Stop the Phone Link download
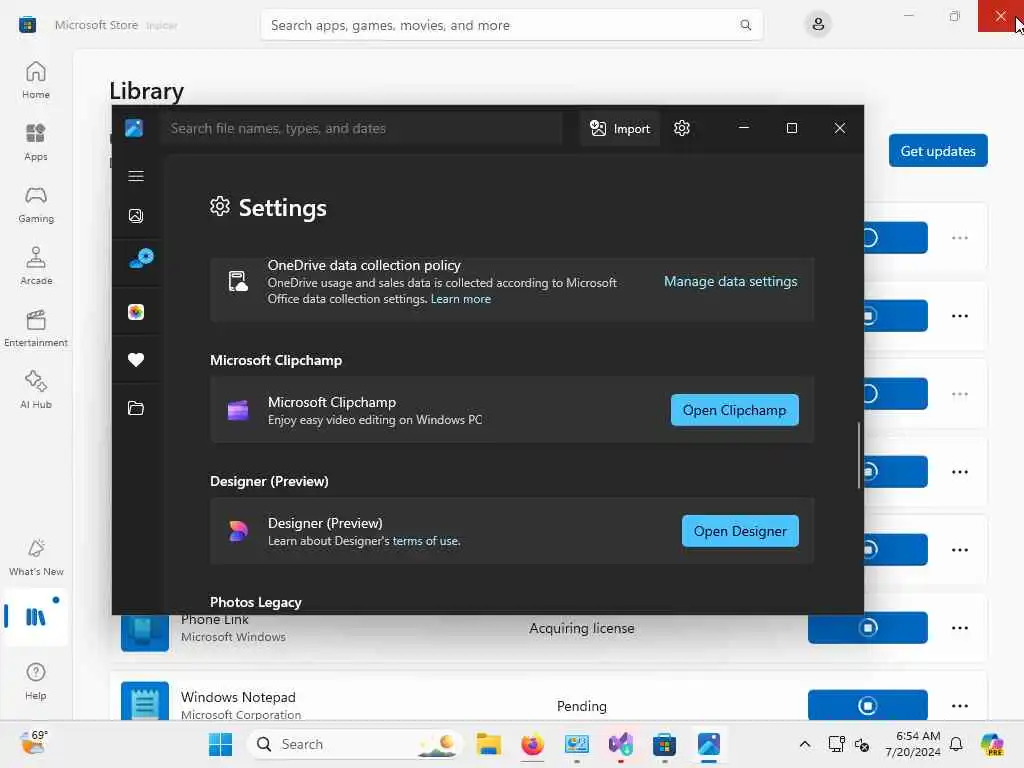Image resolution: width=1024 pixels, height=768 pixels. coord(867,628)
